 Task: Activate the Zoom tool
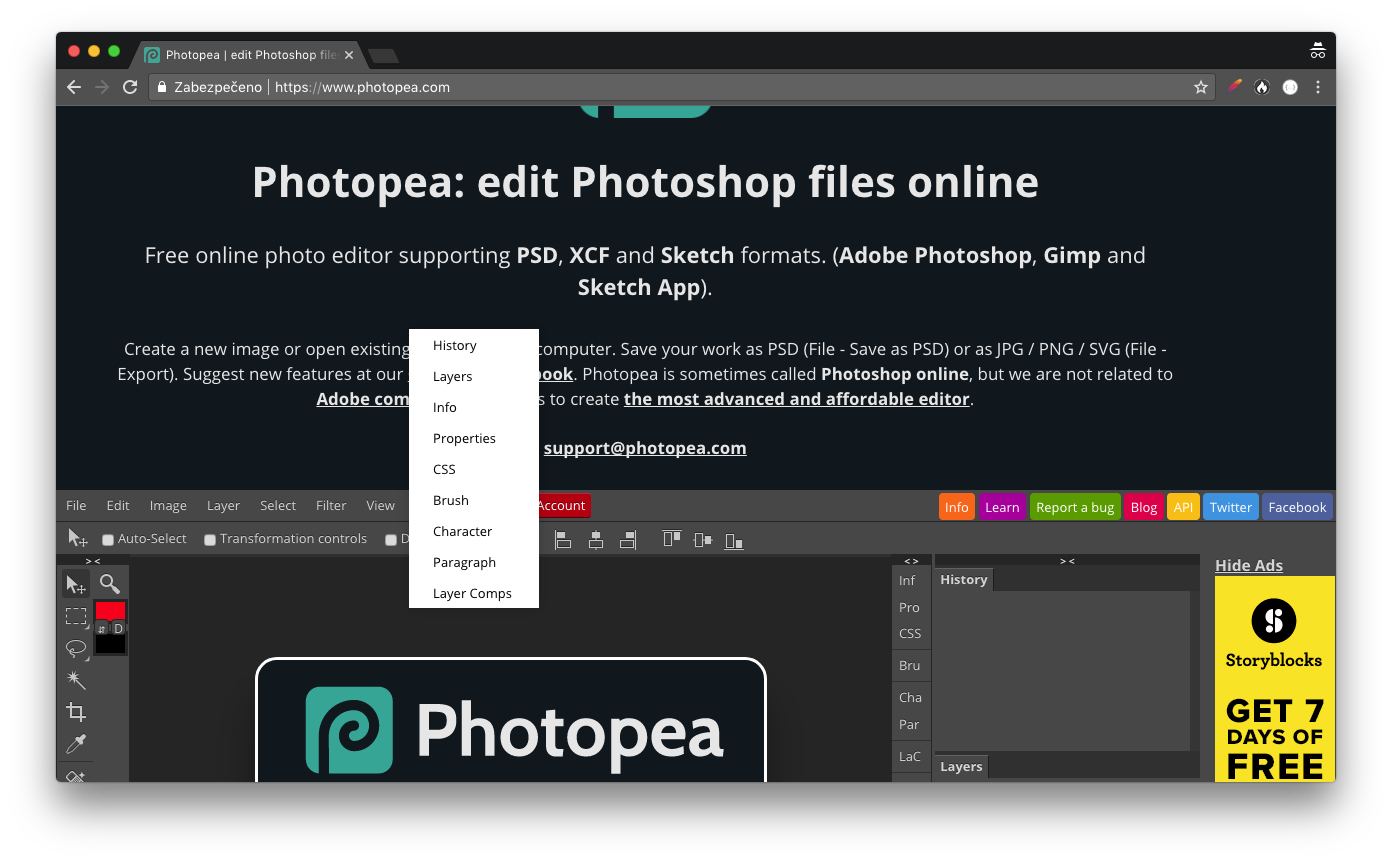(108, 584)
